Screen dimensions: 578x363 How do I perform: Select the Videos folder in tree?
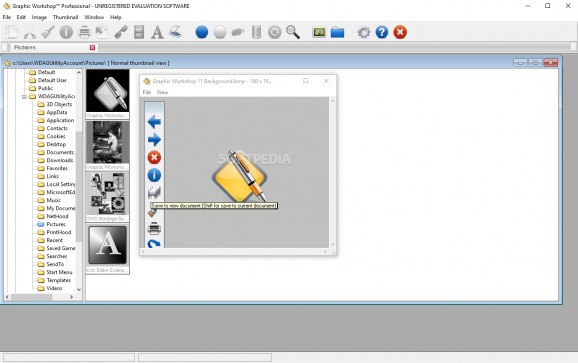coord(50,288)
